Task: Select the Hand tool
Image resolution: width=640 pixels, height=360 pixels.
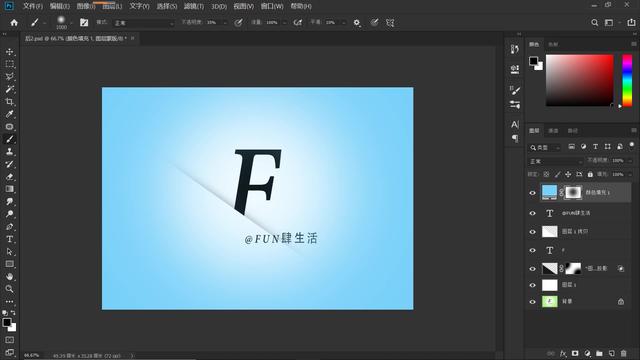Action: [x=9, y=276]
